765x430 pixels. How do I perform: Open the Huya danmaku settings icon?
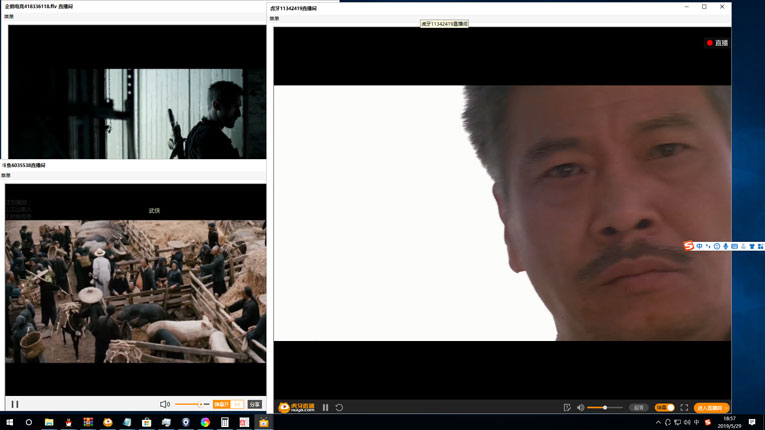coord(567,408)
